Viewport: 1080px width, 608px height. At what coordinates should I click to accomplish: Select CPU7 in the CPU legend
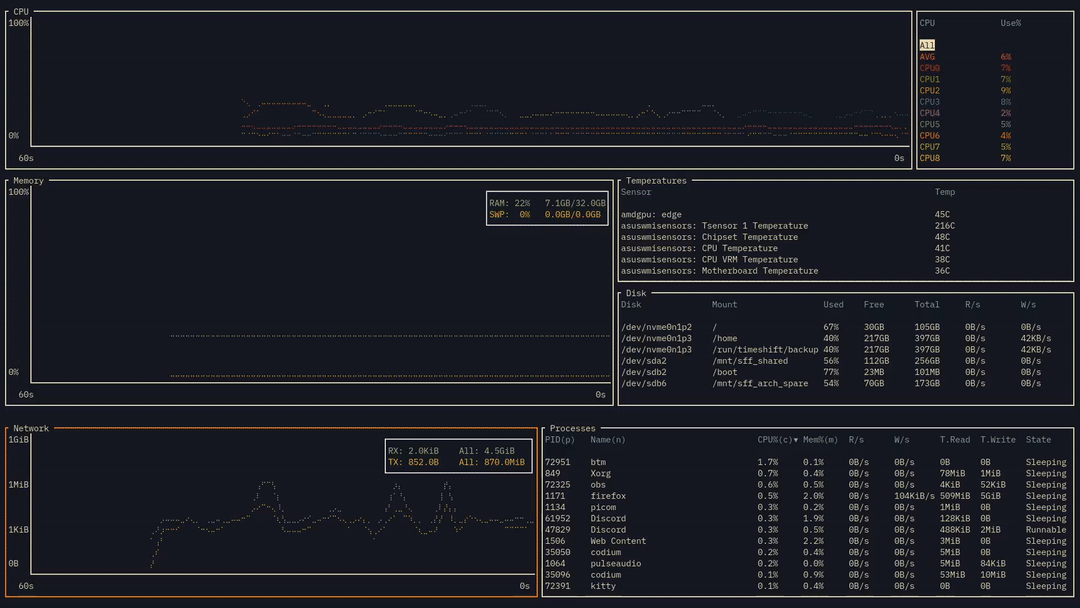(x=965, y=147)
